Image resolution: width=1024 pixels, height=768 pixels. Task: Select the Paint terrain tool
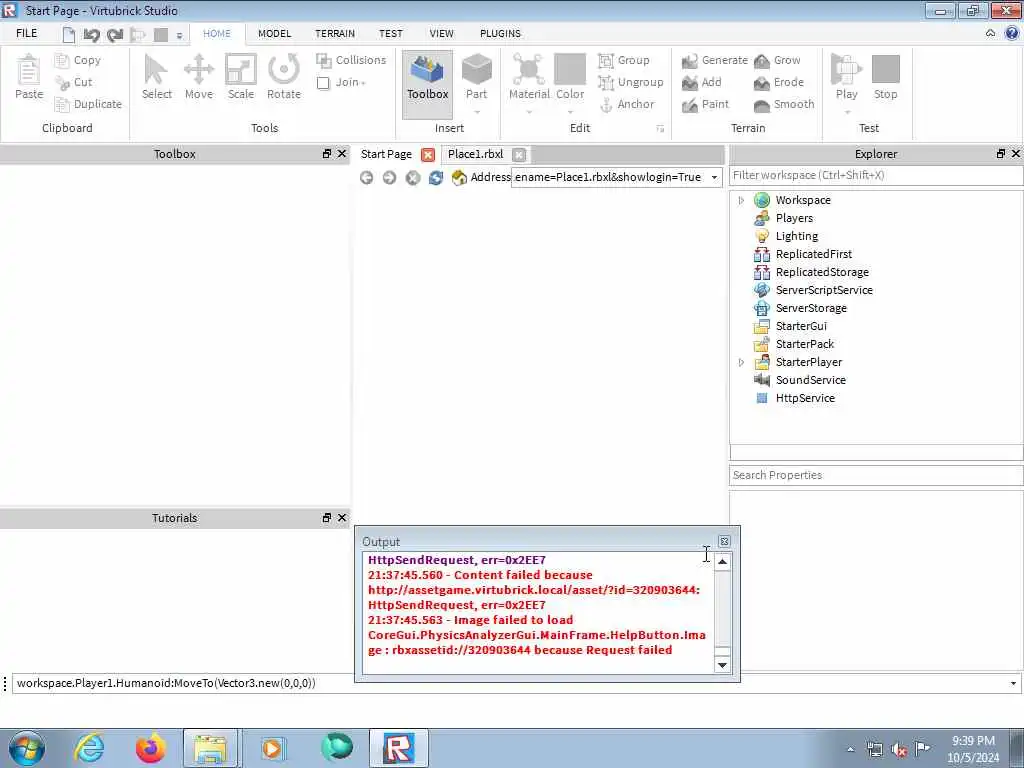coord(705,104)
